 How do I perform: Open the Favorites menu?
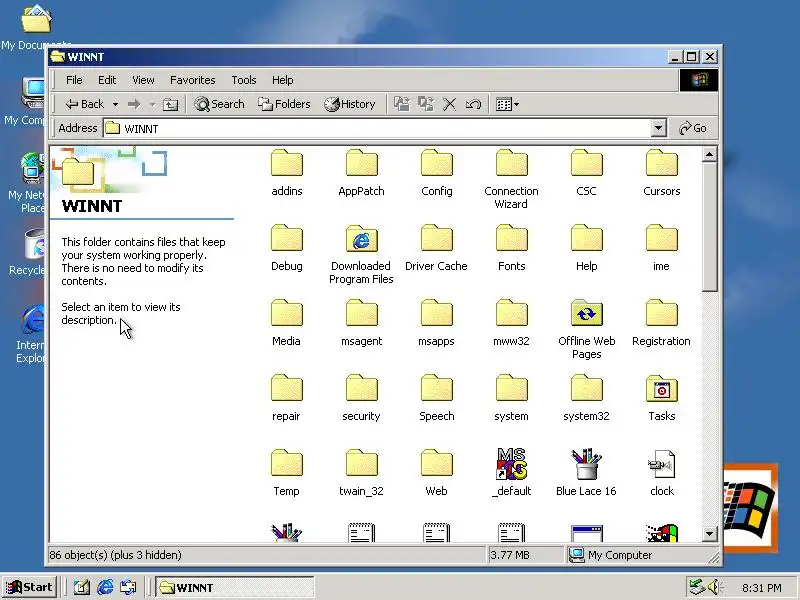(x=192, y=80)
